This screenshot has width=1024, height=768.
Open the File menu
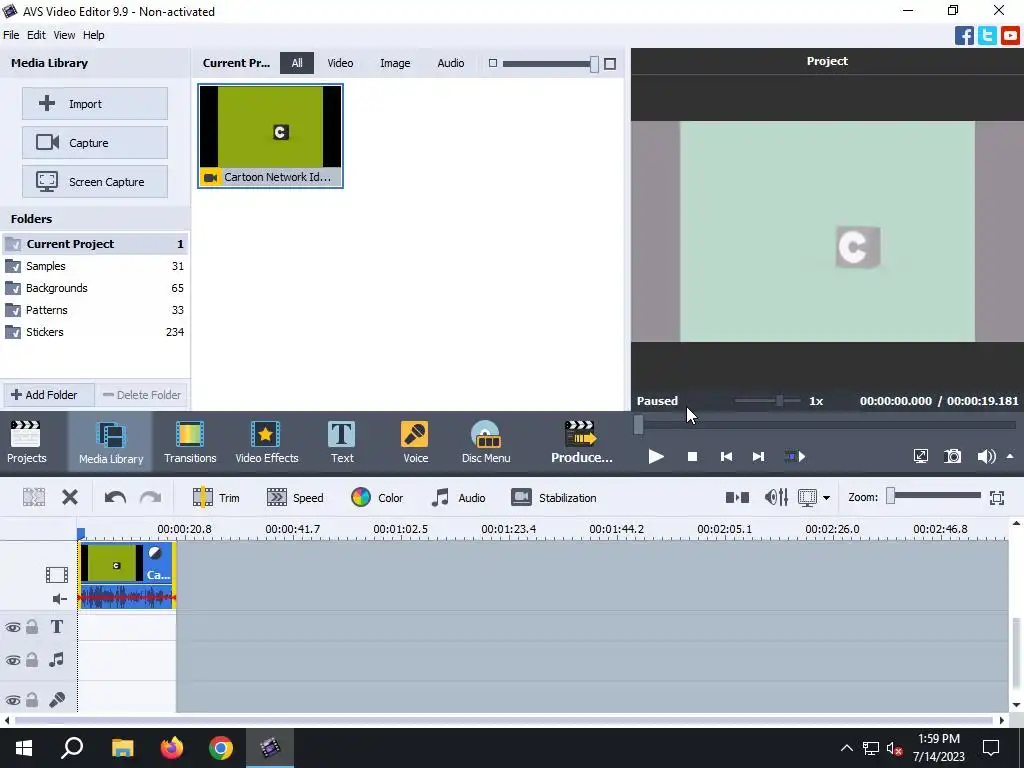(11, 35)
